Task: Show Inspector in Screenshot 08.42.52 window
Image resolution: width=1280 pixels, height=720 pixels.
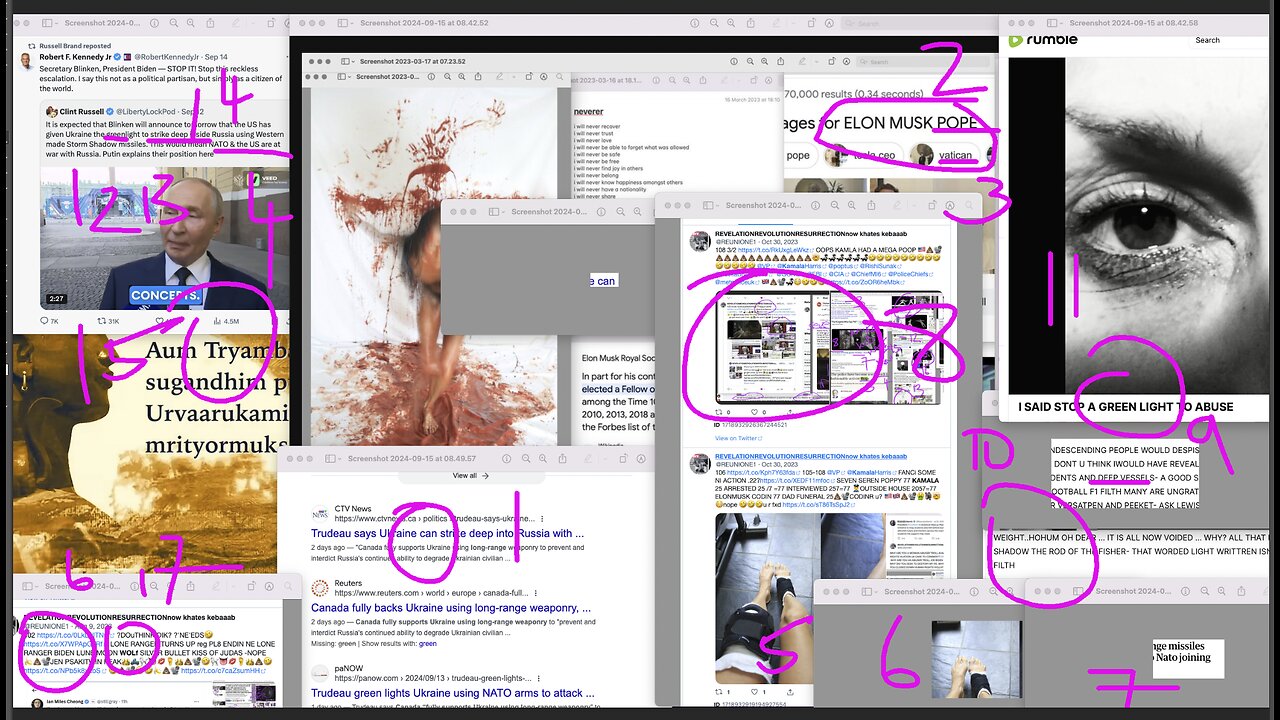Action: 694,22
